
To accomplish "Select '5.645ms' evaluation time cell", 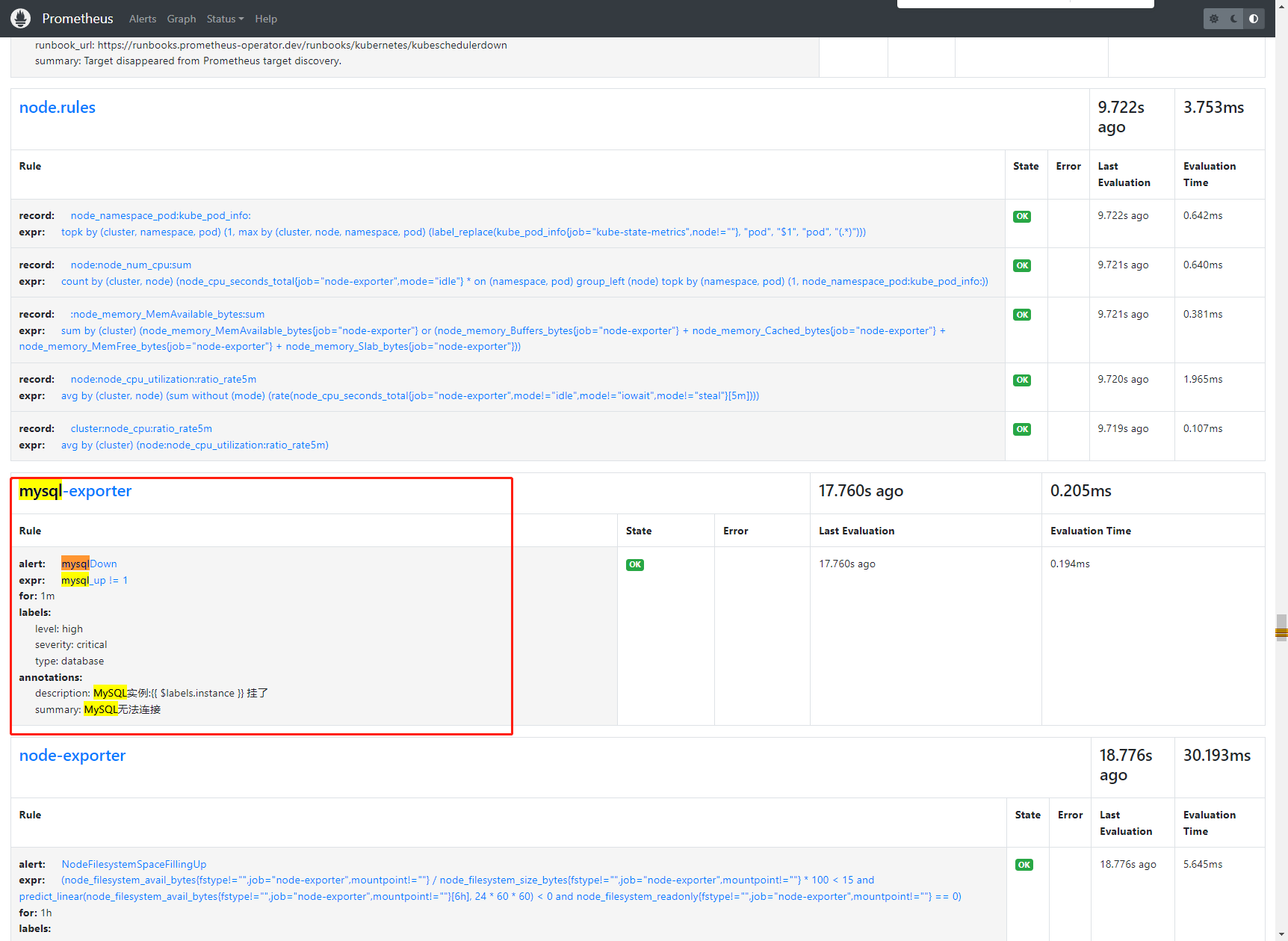I will coord(1203,865).
